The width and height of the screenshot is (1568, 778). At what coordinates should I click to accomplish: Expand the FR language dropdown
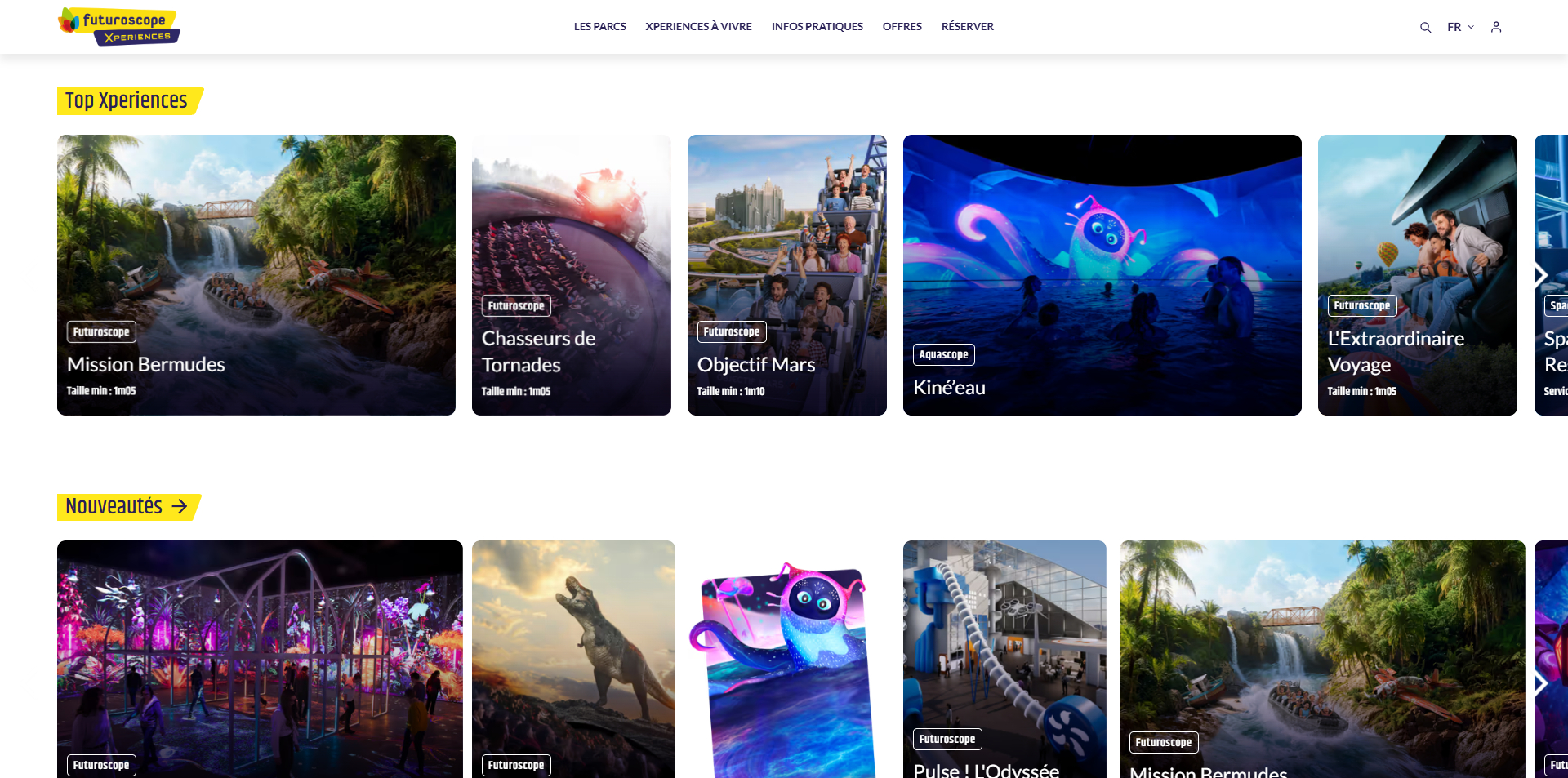pyautogui.click(x=1460, y=27)
